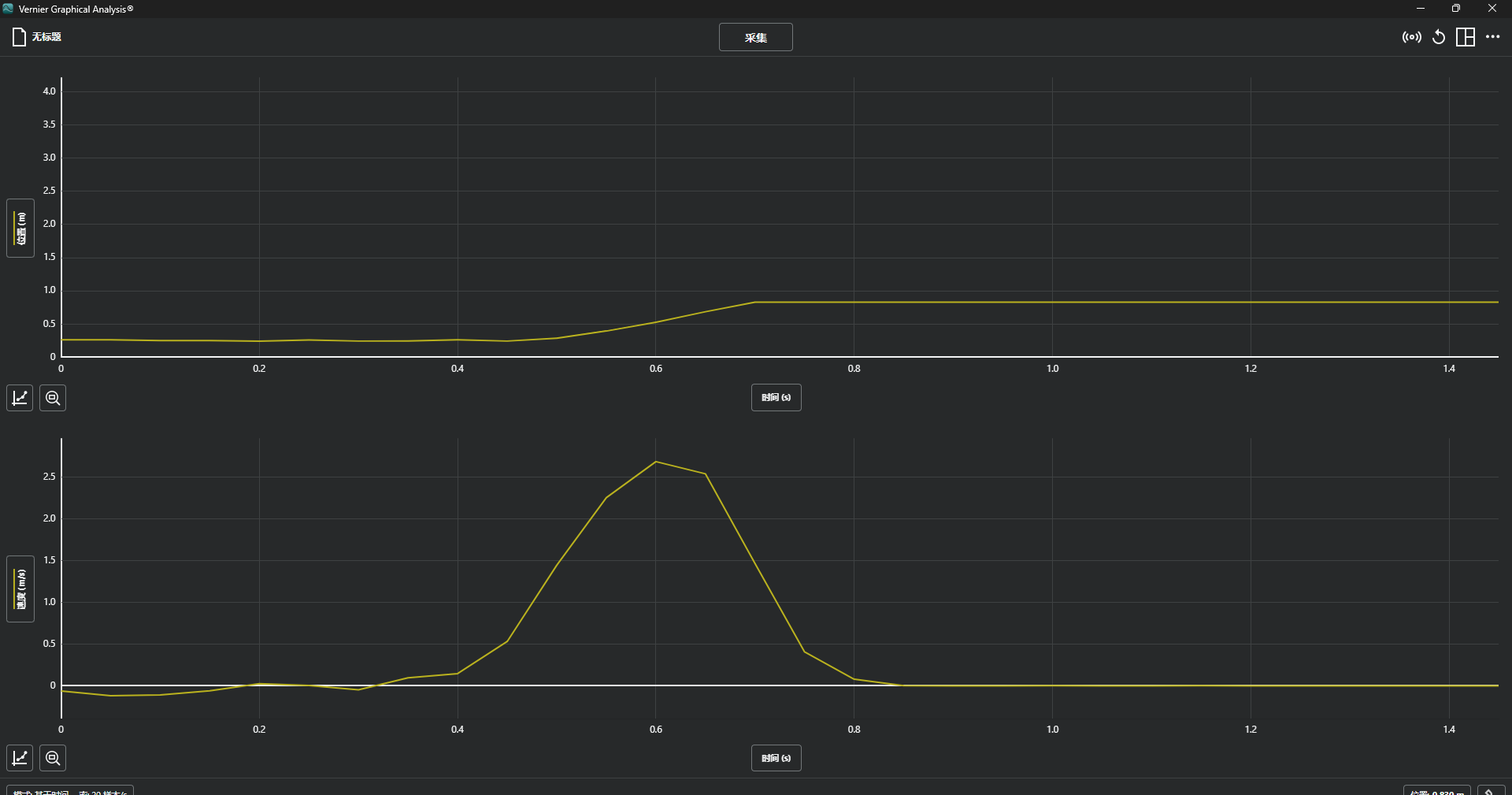1512x795 pixels.
Task: Minimize the Vernier Graphical Analysis window
Action: [x=1421, y=9]
